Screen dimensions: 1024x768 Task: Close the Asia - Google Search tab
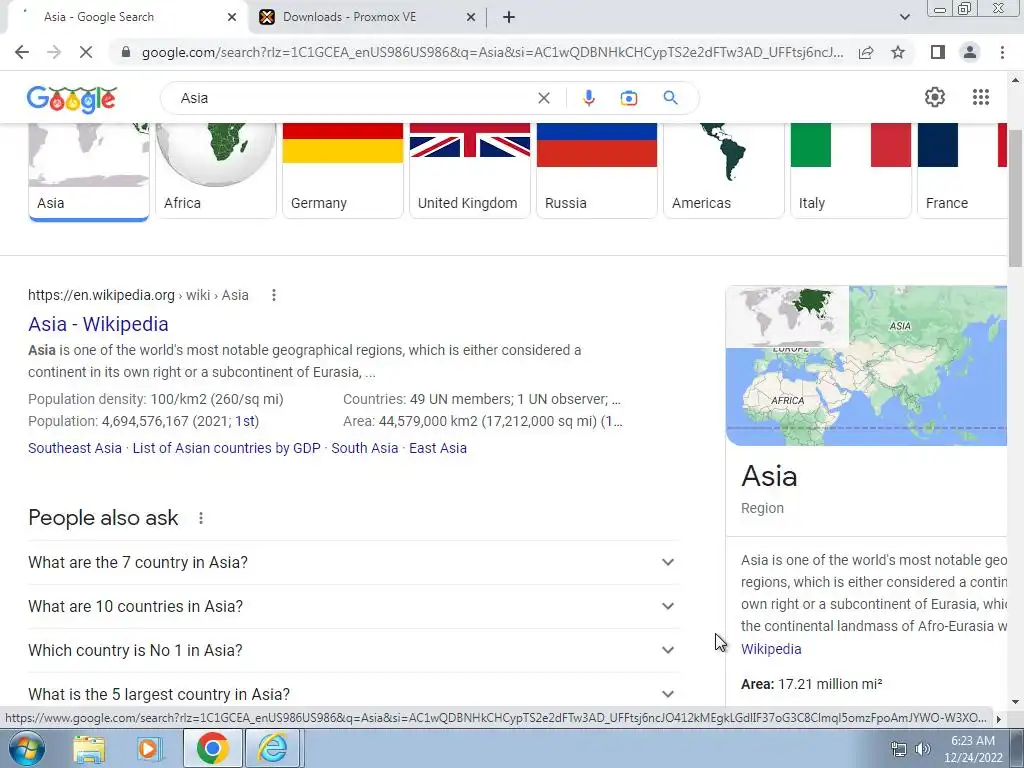(x=232, y=17)
